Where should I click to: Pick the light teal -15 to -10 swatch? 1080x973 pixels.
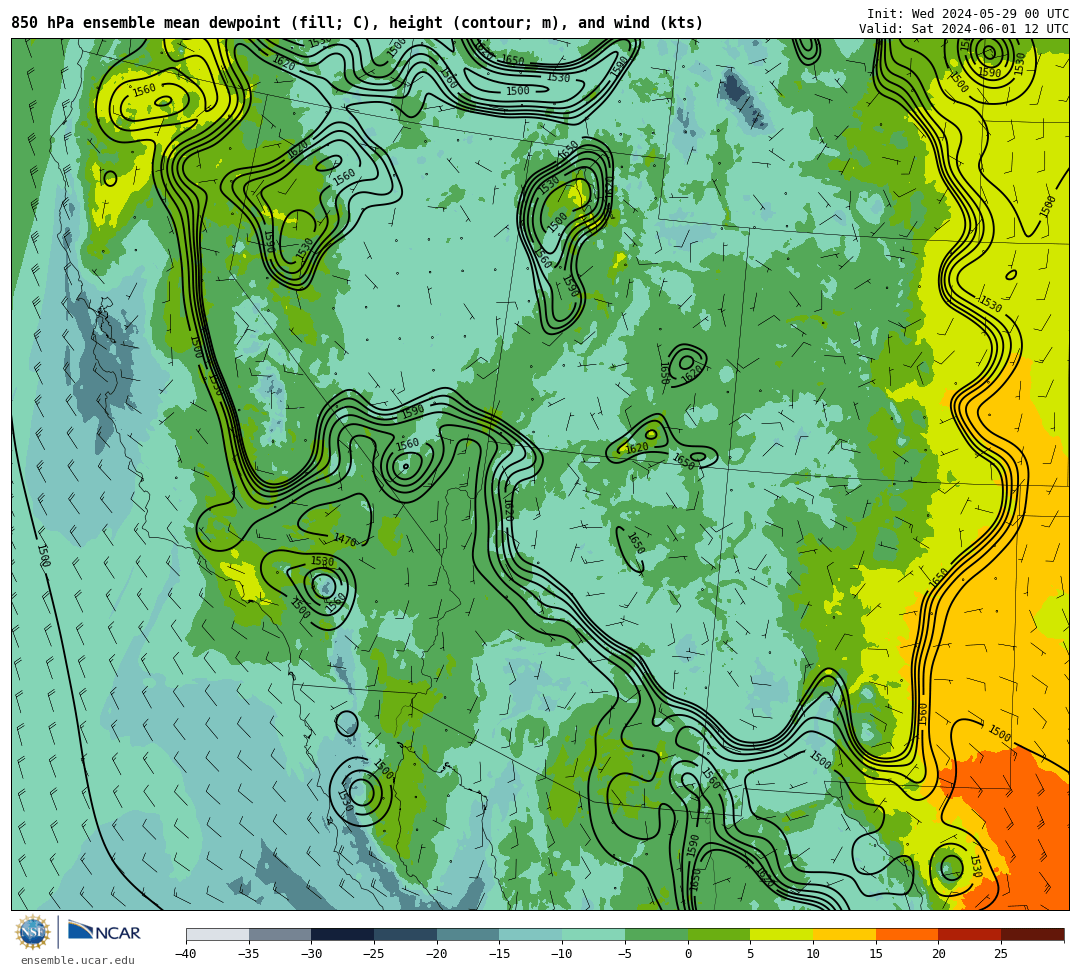[x=530, y=934]
